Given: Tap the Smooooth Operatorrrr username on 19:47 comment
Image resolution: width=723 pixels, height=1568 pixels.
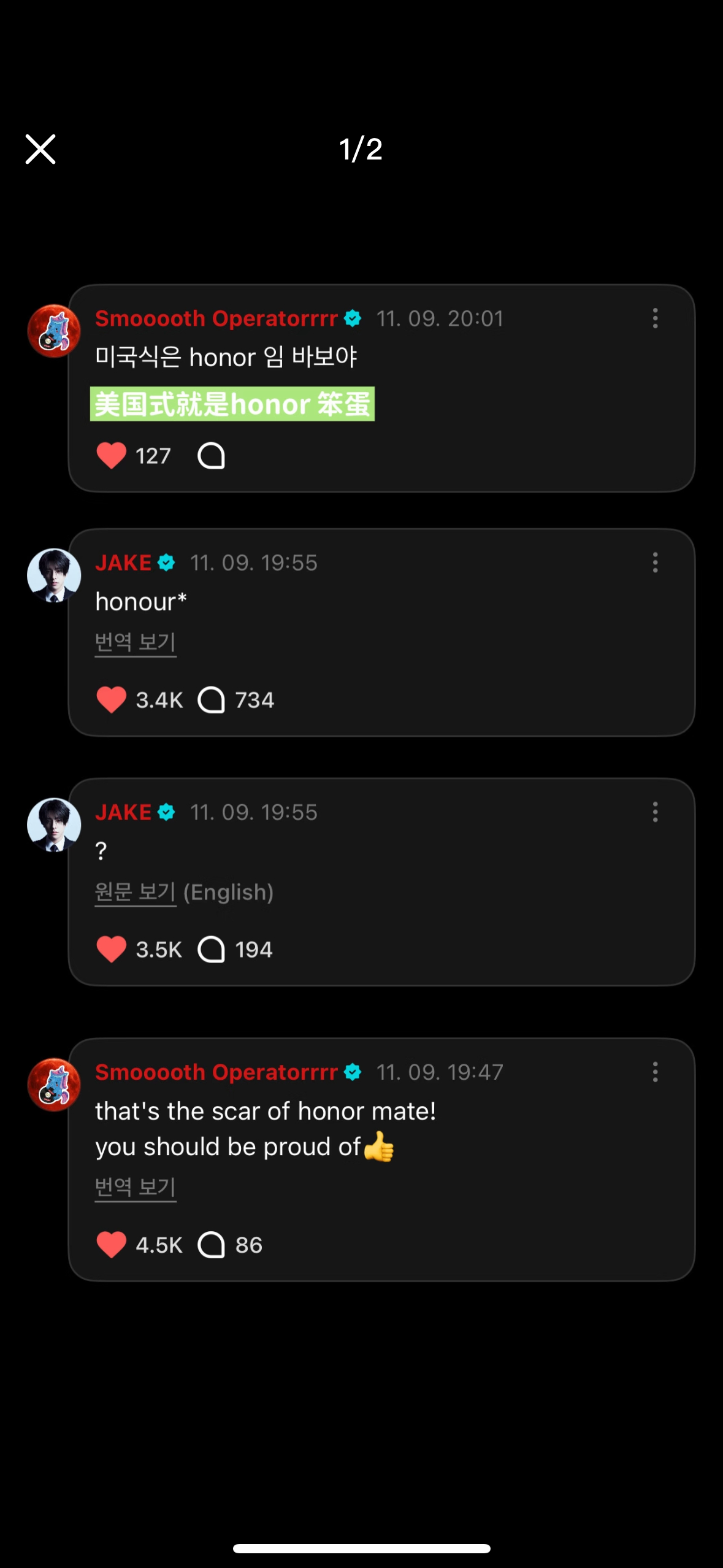Looking at the screenshot, I should [x=216, y=1072].
